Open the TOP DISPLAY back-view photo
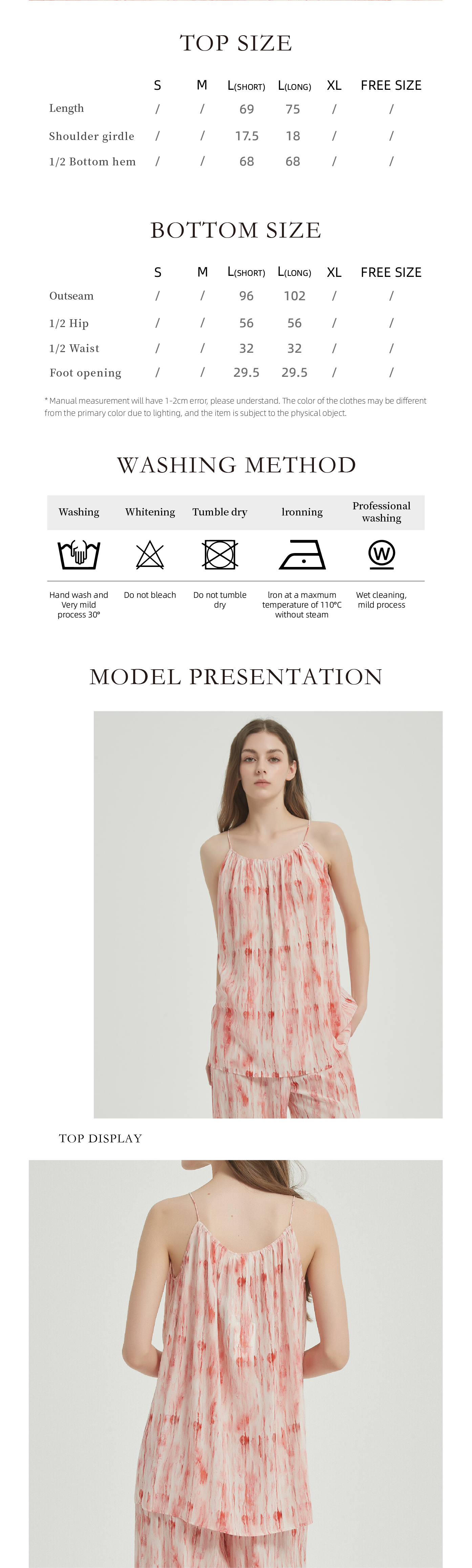The height and width of the screenshot is (1568, 472). pyautogui.click(x=236, y=1363)
